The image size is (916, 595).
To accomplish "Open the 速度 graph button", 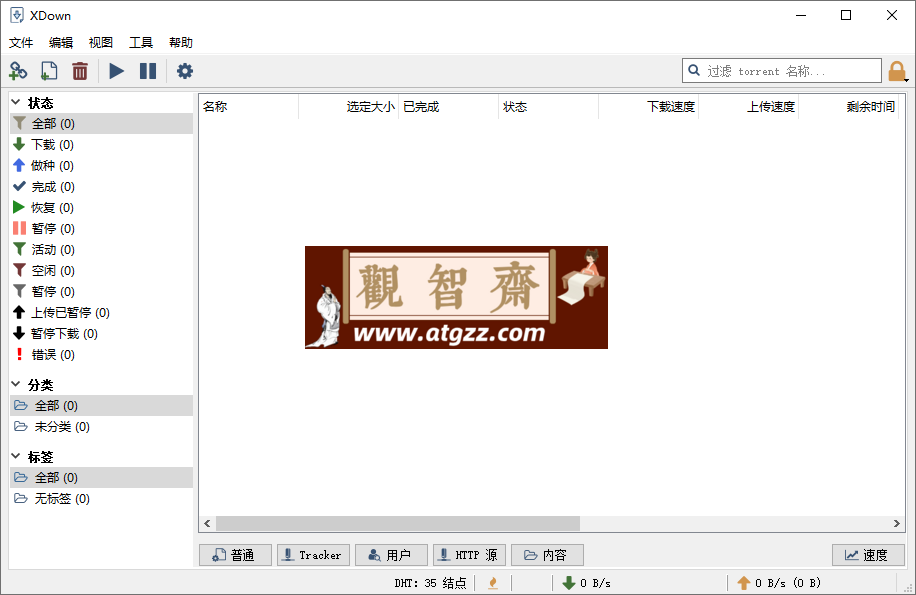I will coord(868,555).
